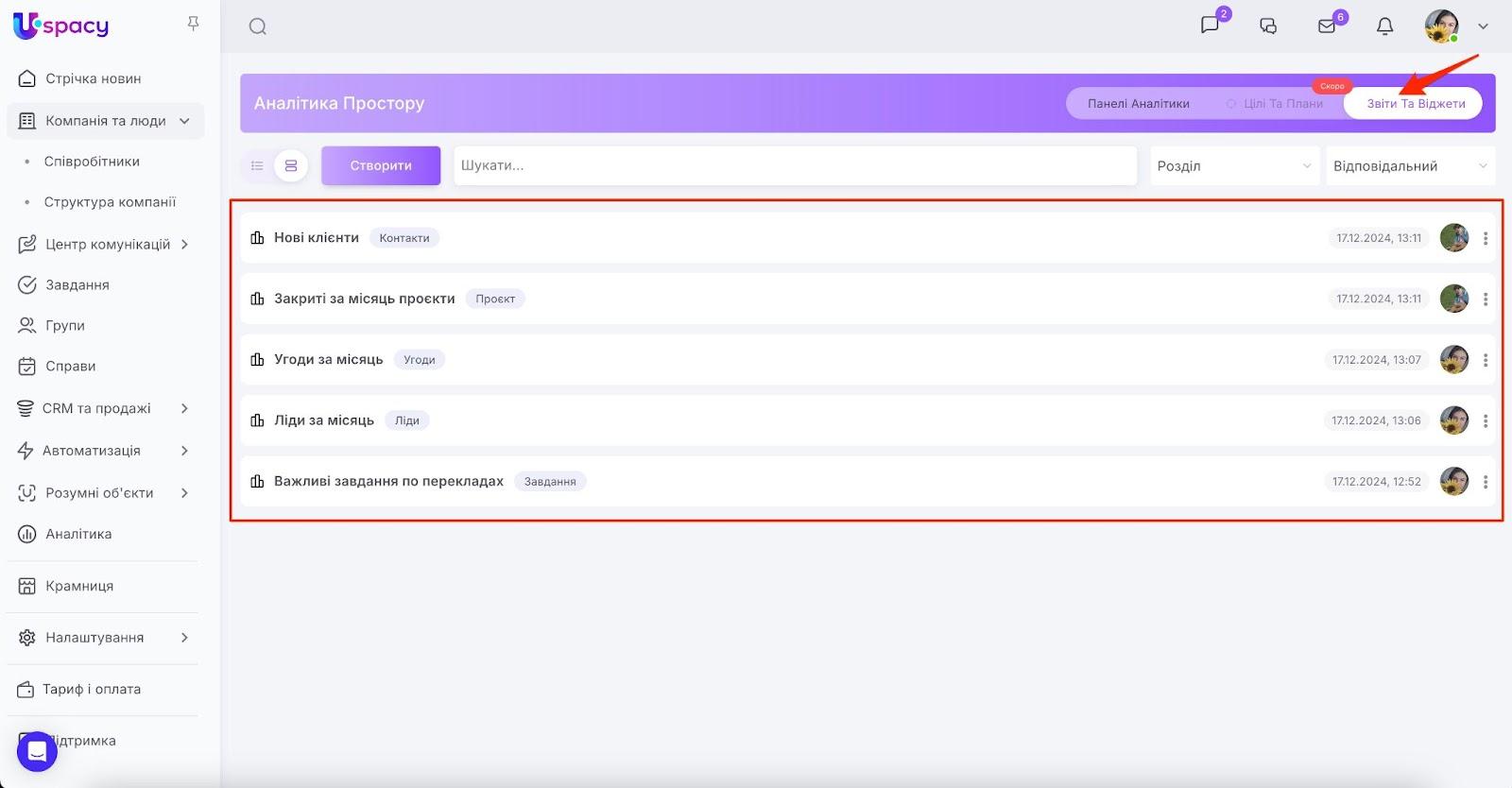Click chart icon of Важливі завдання по перекладах
This screenshot has width=1512, height=788.
pyautogui.click(x=257, y=481)
